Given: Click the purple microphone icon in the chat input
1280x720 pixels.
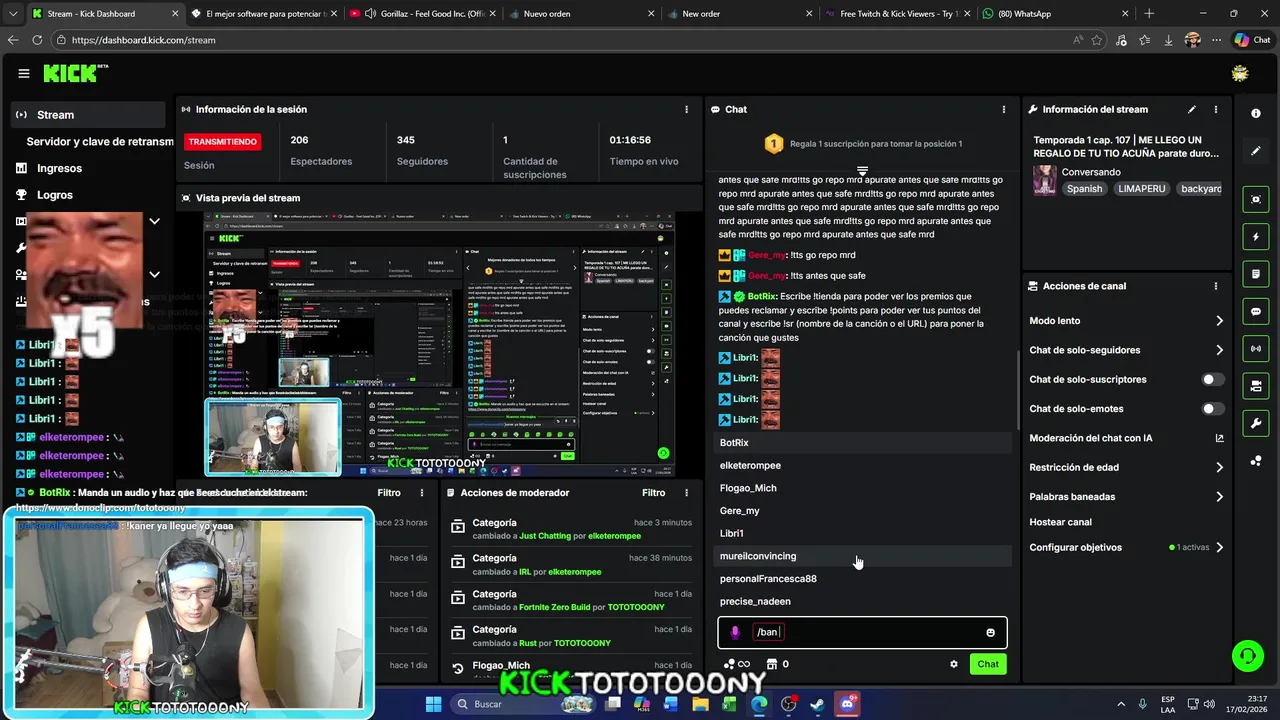Looking at the screenshot, I should 735,632.
